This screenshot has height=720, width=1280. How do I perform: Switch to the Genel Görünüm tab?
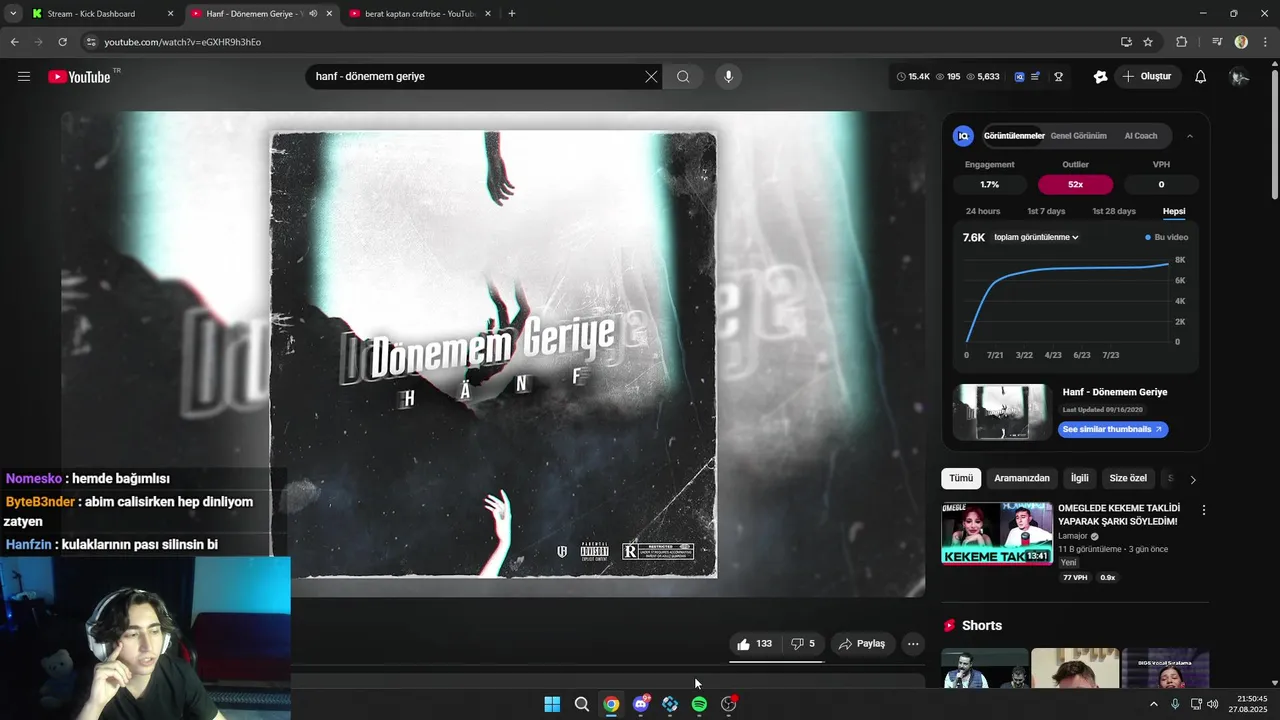[x=1078, y=136]
